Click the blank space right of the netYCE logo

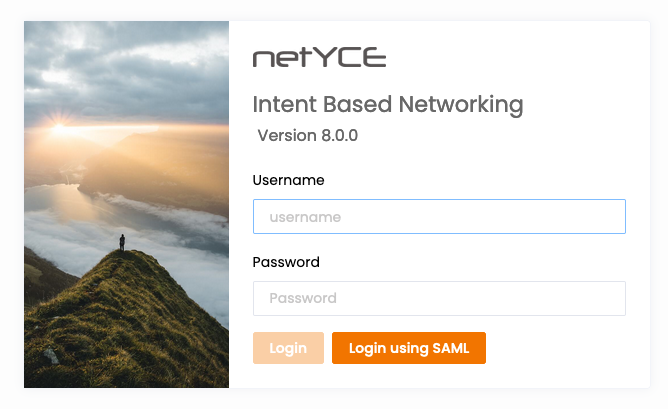pos(510,58)
